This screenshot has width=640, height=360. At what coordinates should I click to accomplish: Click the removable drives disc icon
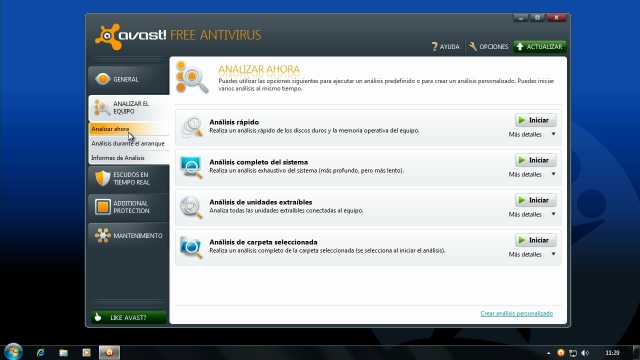191,207
